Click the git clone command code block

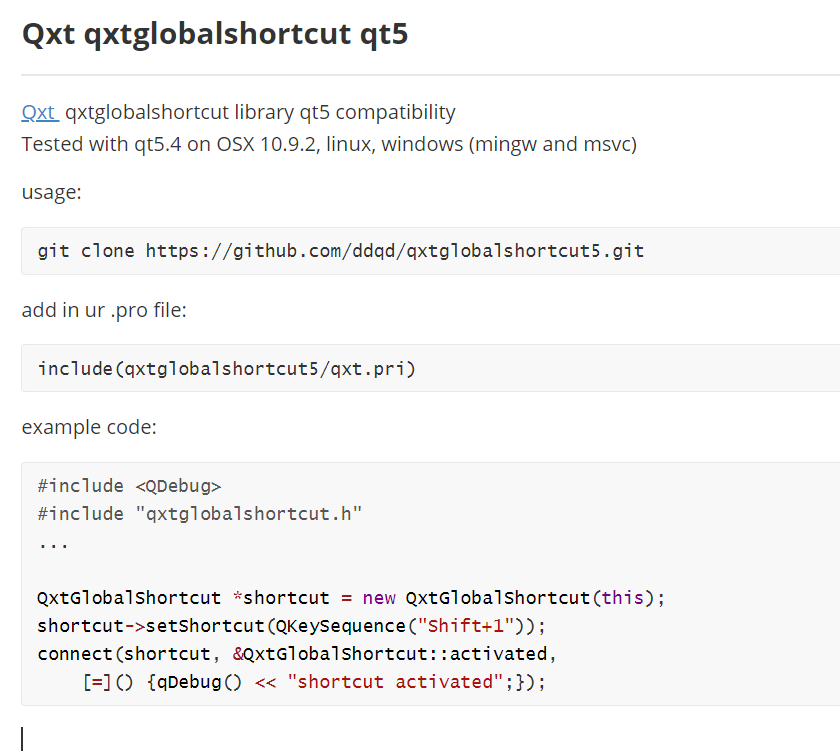pos(430,251)
